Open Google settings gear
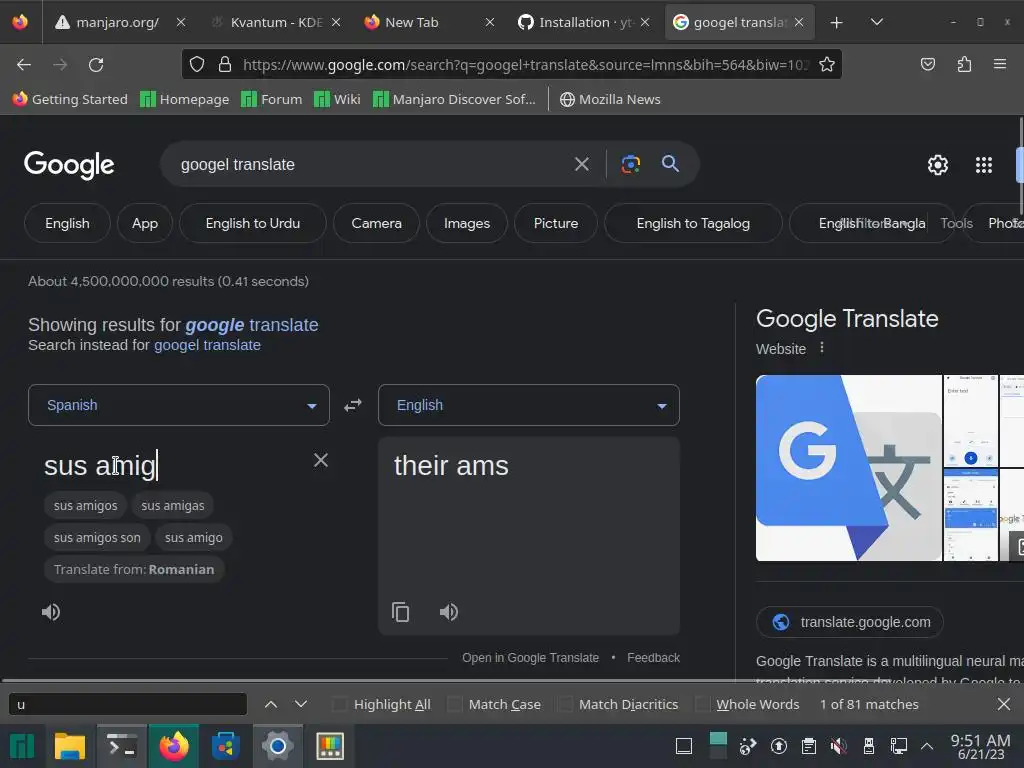This screenshot has height=768, width=1024. pos(938,165)
